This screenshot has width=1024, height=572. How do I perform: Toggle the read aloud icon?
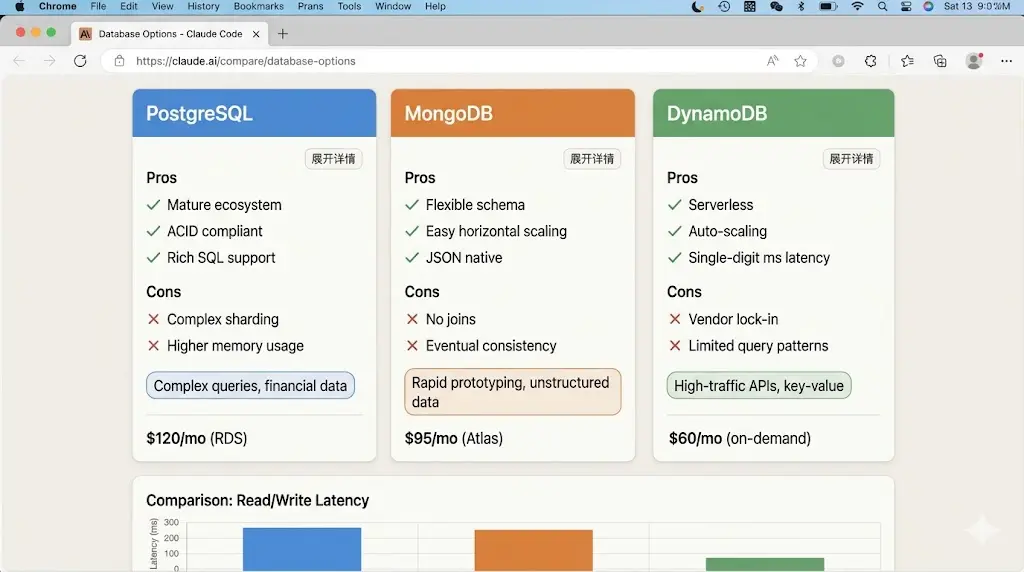click(773, 61)
